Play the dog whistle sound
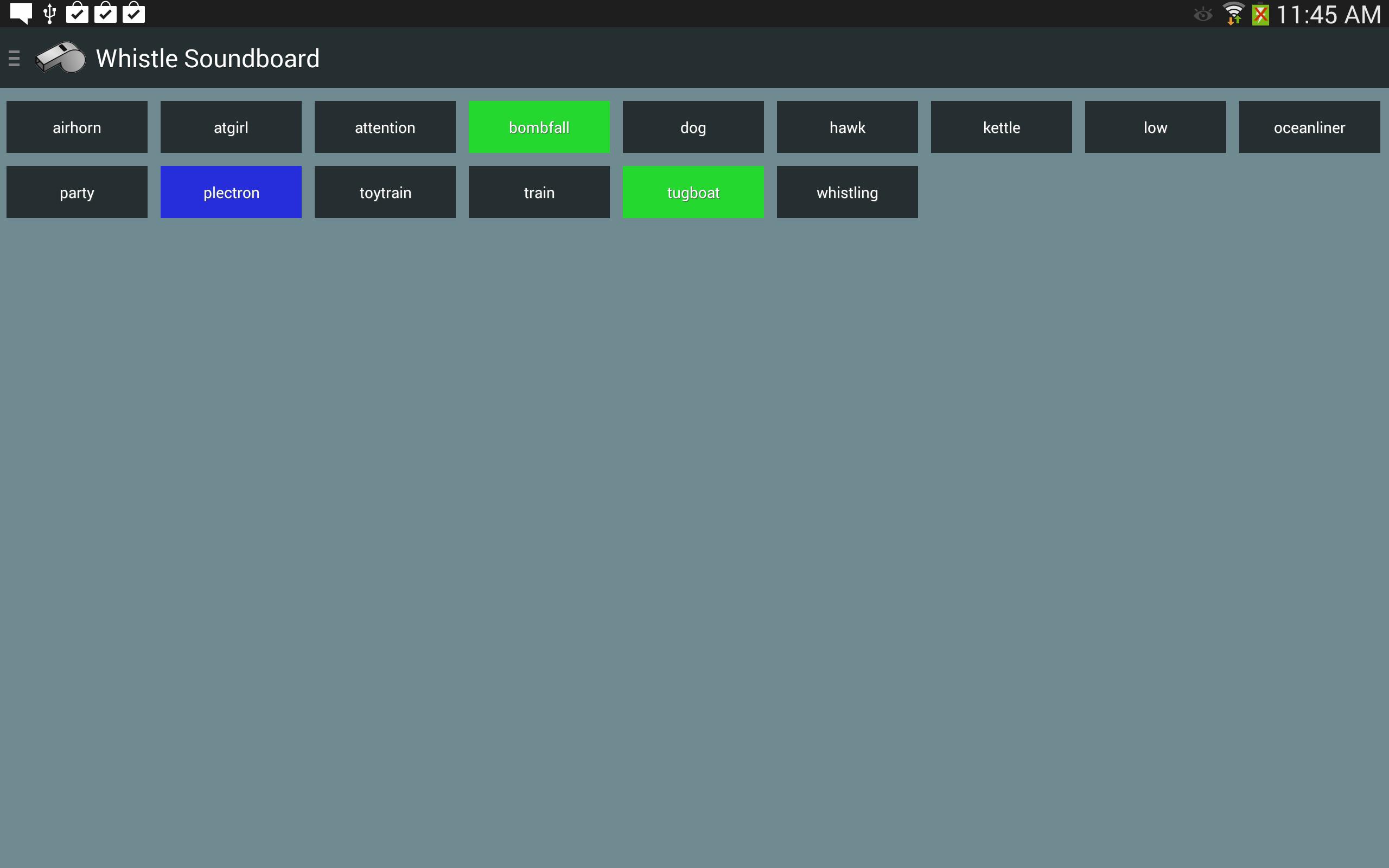Image resolution: width=1389 pixels, height=868 pixels. click(693, 127)
